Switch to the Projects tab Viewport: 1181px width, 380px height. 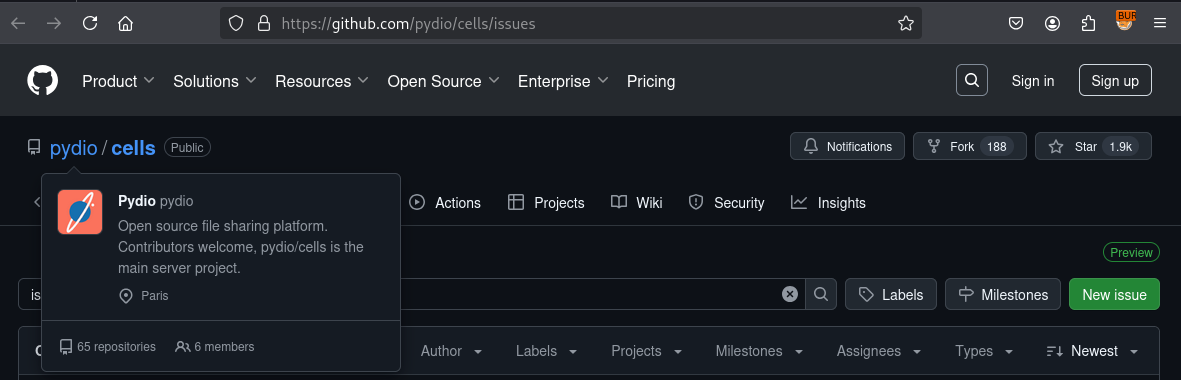point(546,202)
